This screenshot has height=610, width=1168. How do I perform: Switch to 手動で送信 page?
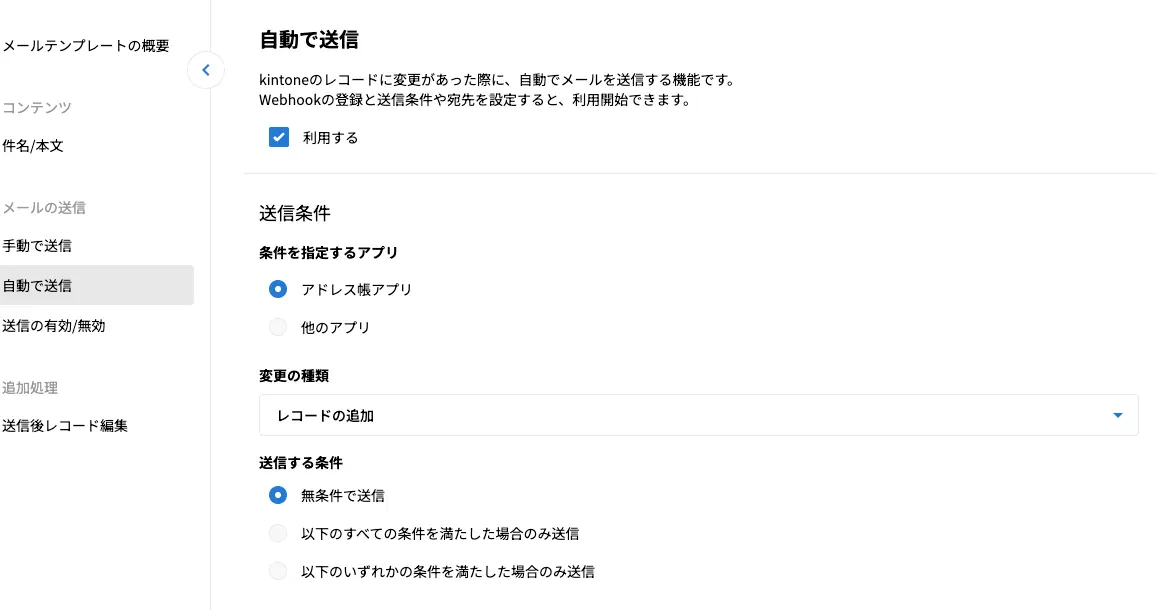click(x=37, y=246)
